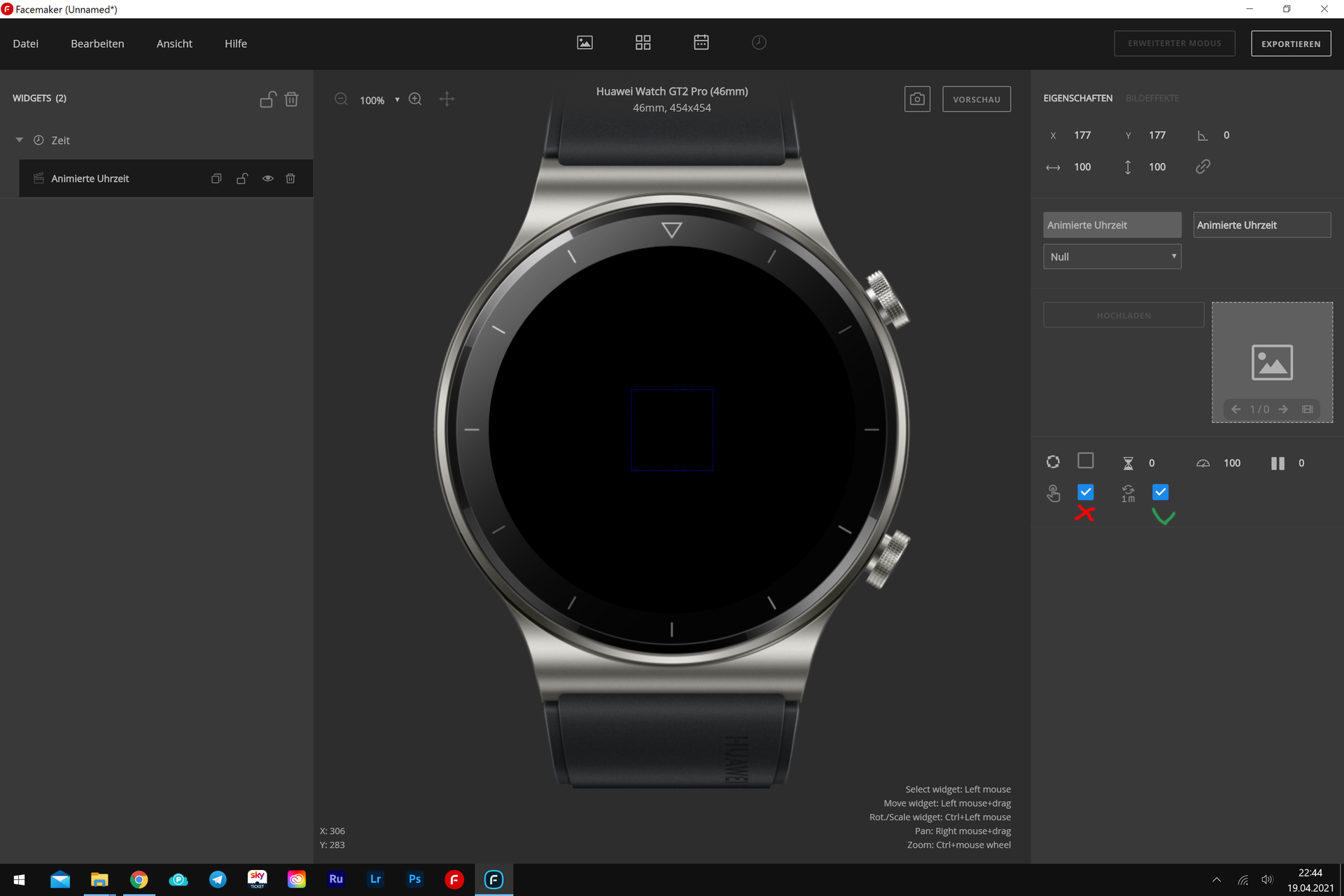The width and height of the screenshot is (1344, 896).
Task: Uncheck the 1m refresh checkbox
Action: point(1161,492)
